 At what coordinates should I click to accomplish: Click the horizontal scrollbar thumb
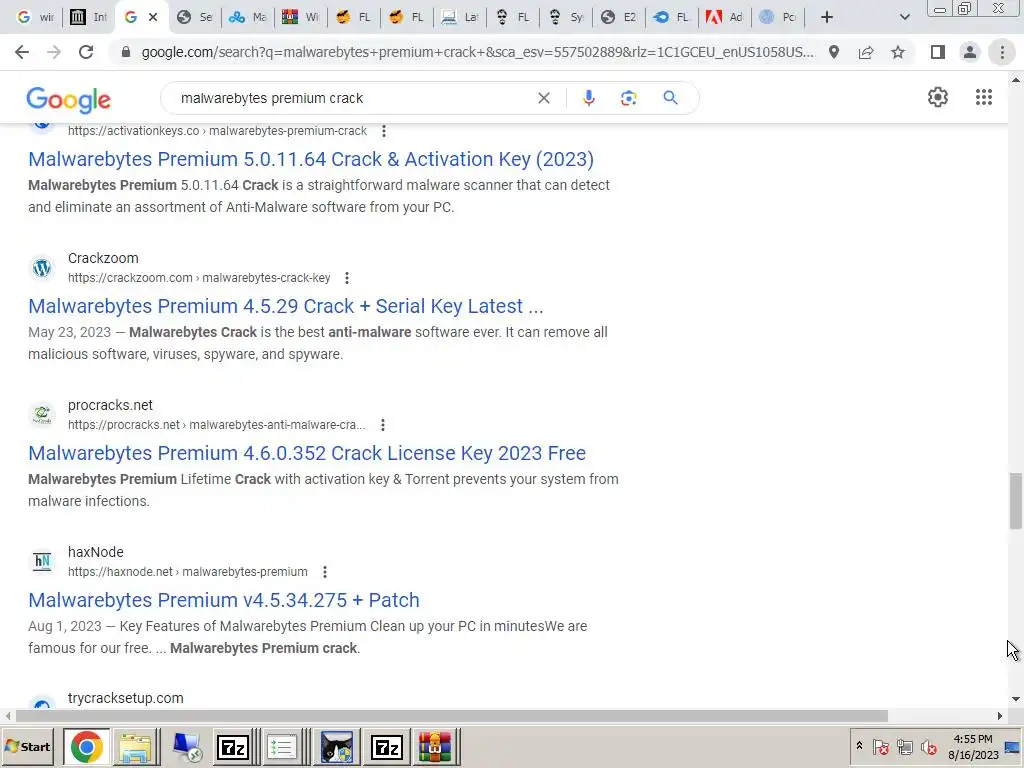coord(451,716)
